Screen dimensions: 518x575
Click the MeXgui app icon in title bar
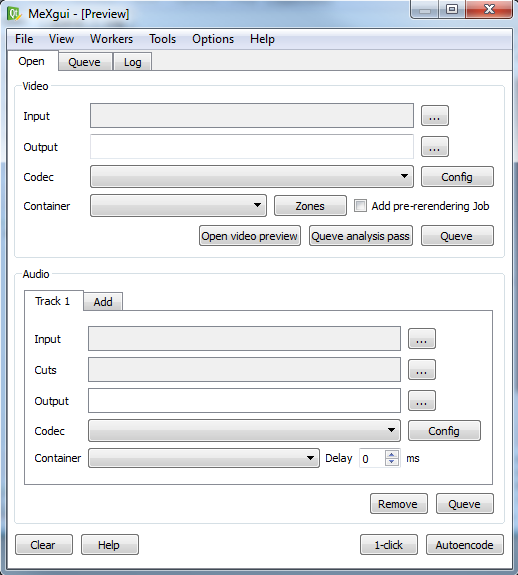point(14,14)
